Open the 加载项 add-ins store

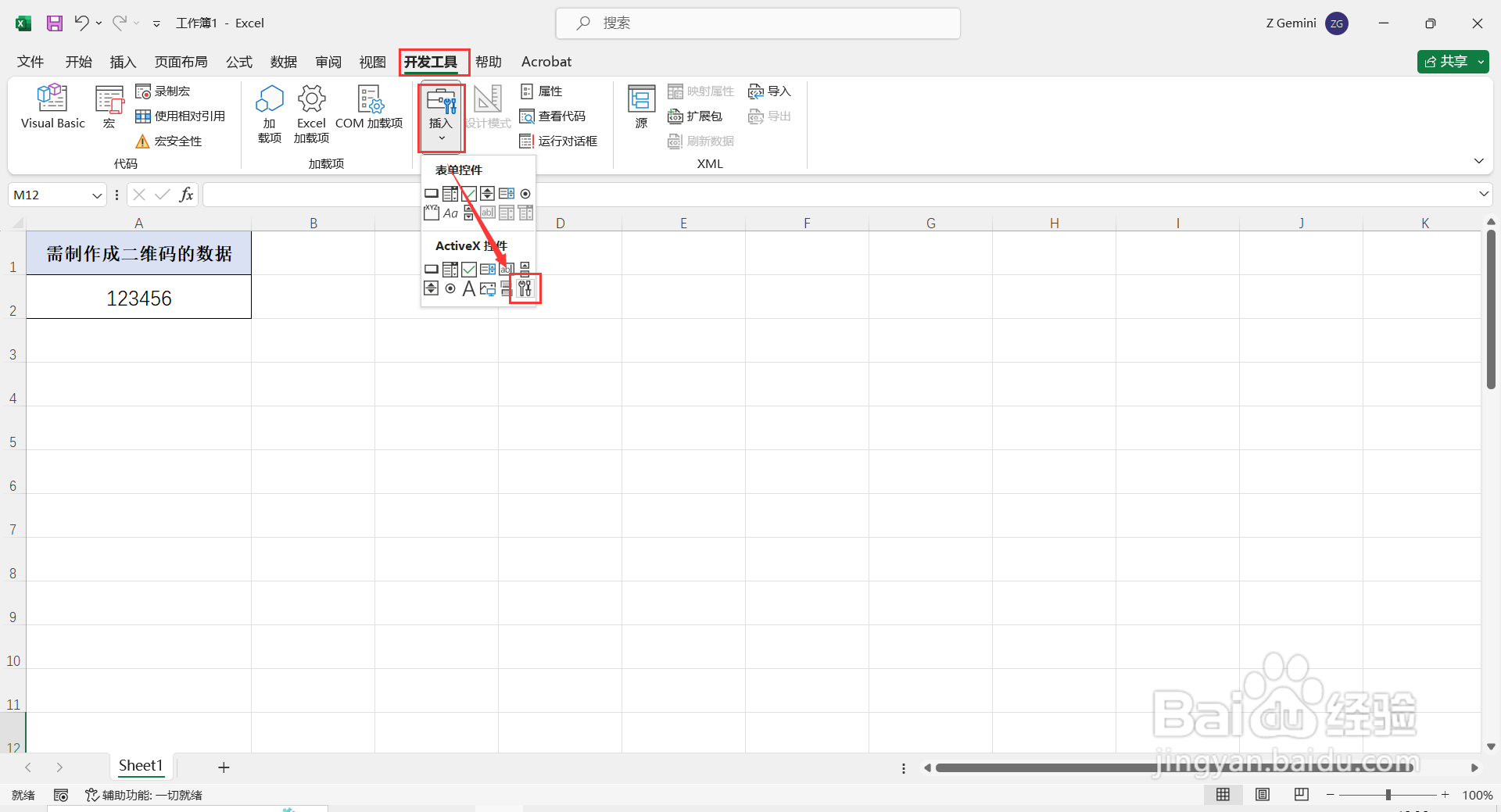coord(270,113)
